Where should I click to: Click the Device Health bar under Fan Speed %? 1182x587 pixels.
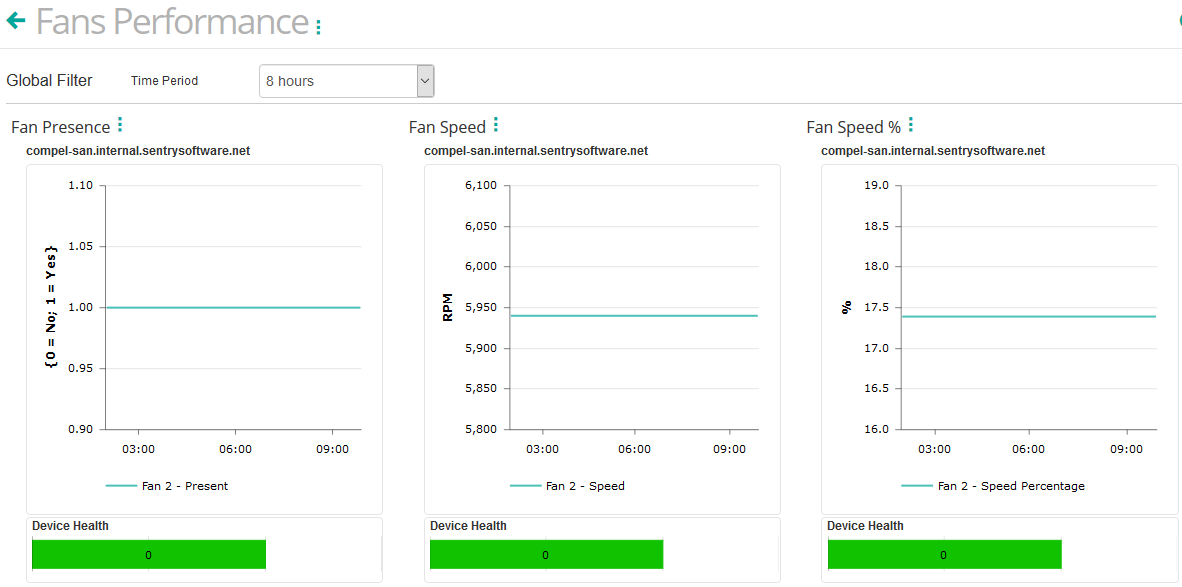tap(944, 553)
